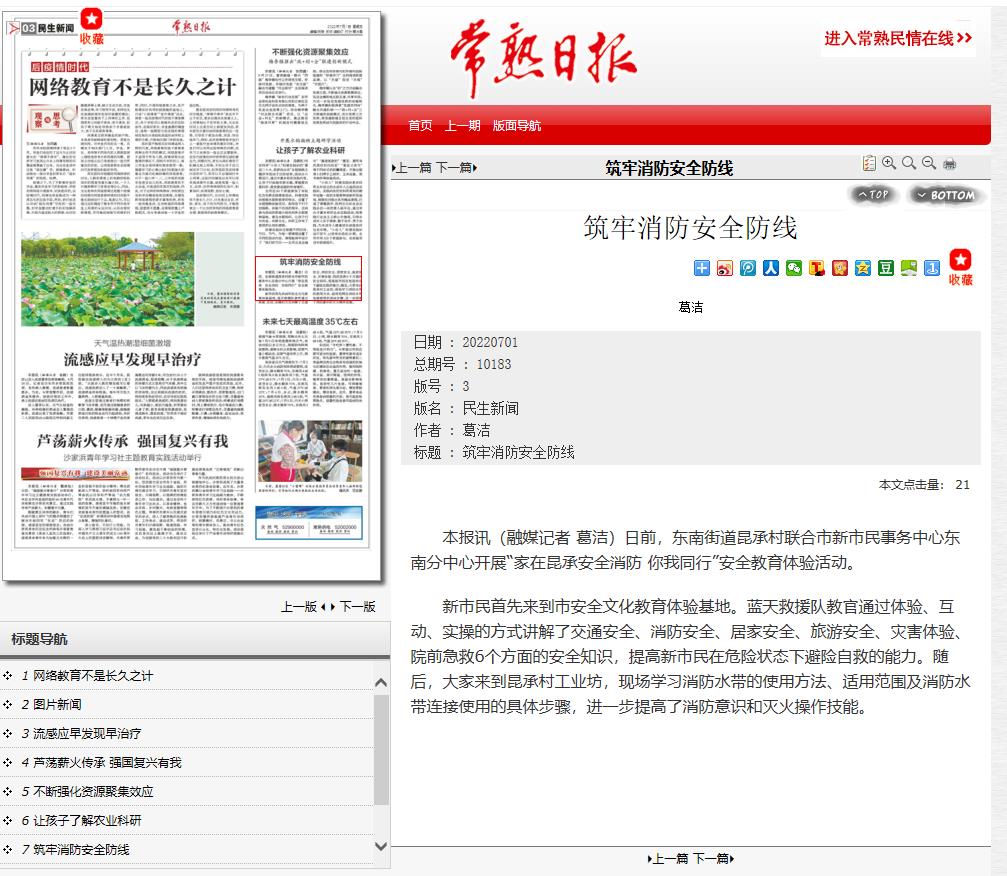Go to 上一期 in the red navigation bar
1007x876 pixels.
click(x=463, y=125)
